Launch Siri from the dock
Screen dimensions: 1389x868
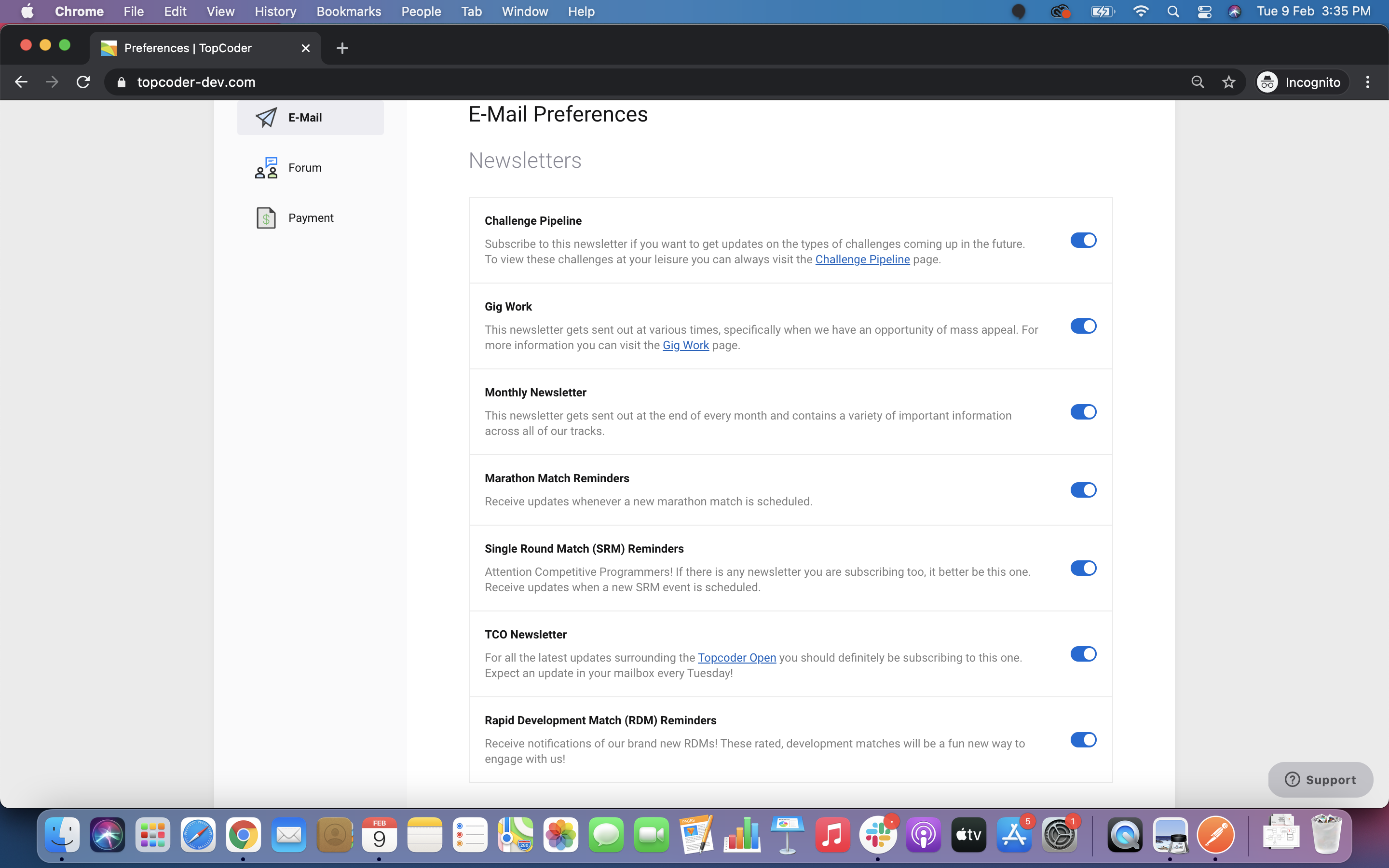pyautogui.click(x=108, y=834)
